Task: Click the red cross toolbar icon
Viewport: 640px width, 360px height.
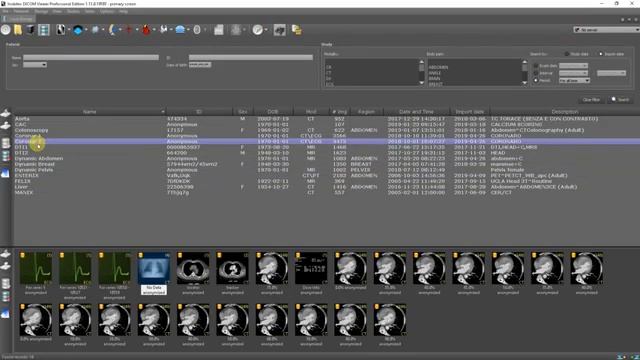Action: coord(129,29)
